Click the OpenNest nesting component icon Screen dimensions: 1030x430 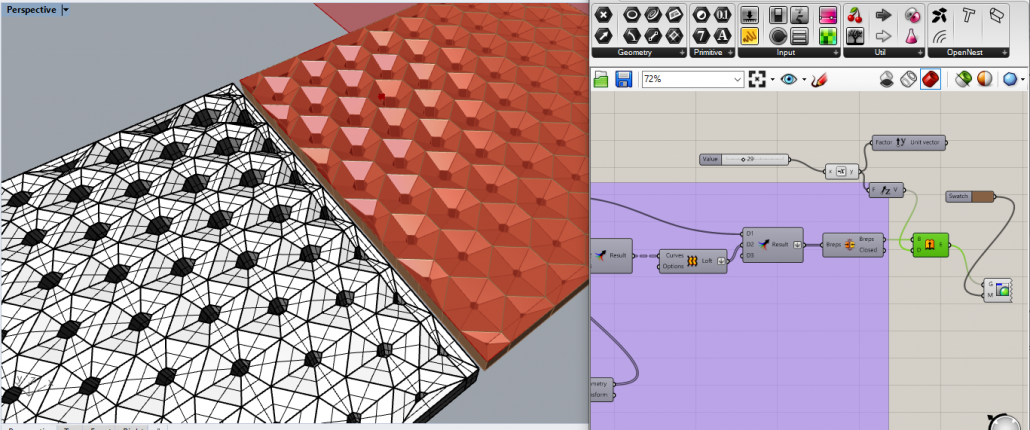tap(939, 15)
